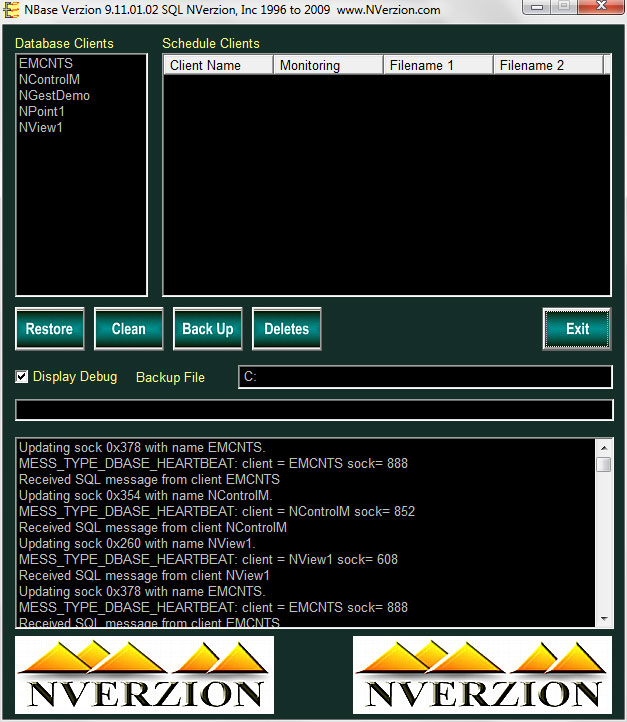Click log line 'Updating sock 0x354 with name NControlM.'
Image resolution: width=627 pixels, height=722 pixels.
(x=145, y=495)
